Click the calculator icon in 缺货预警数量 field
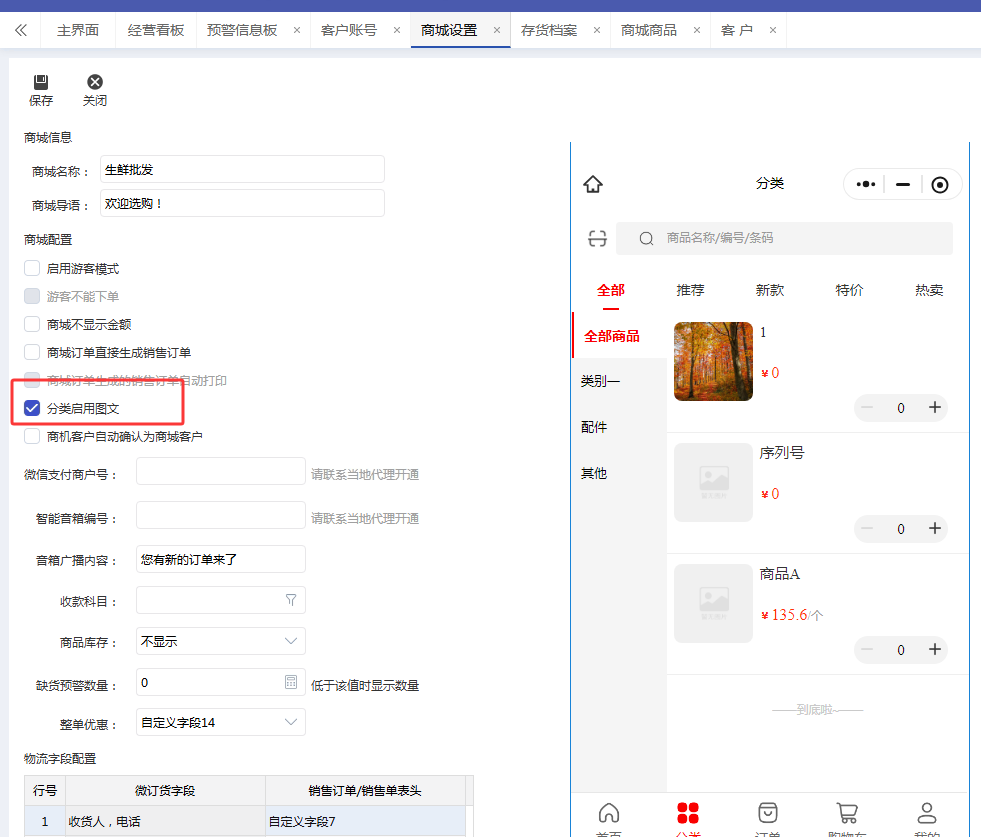 click(x=291, y=683)
